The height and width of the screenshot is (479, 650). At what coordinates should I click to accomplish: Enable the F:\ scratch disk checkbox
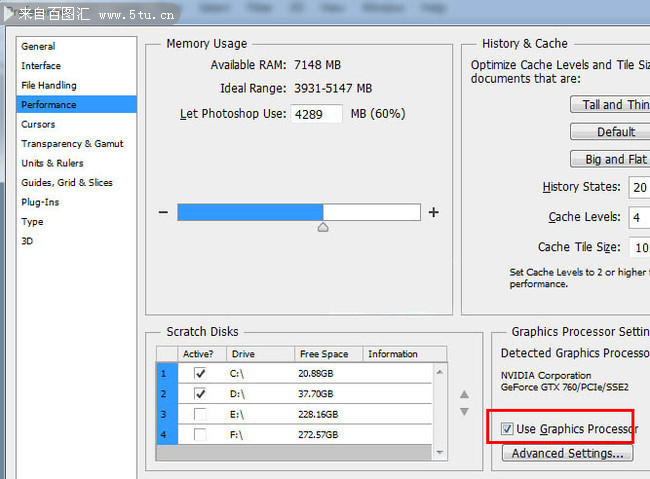200,434
